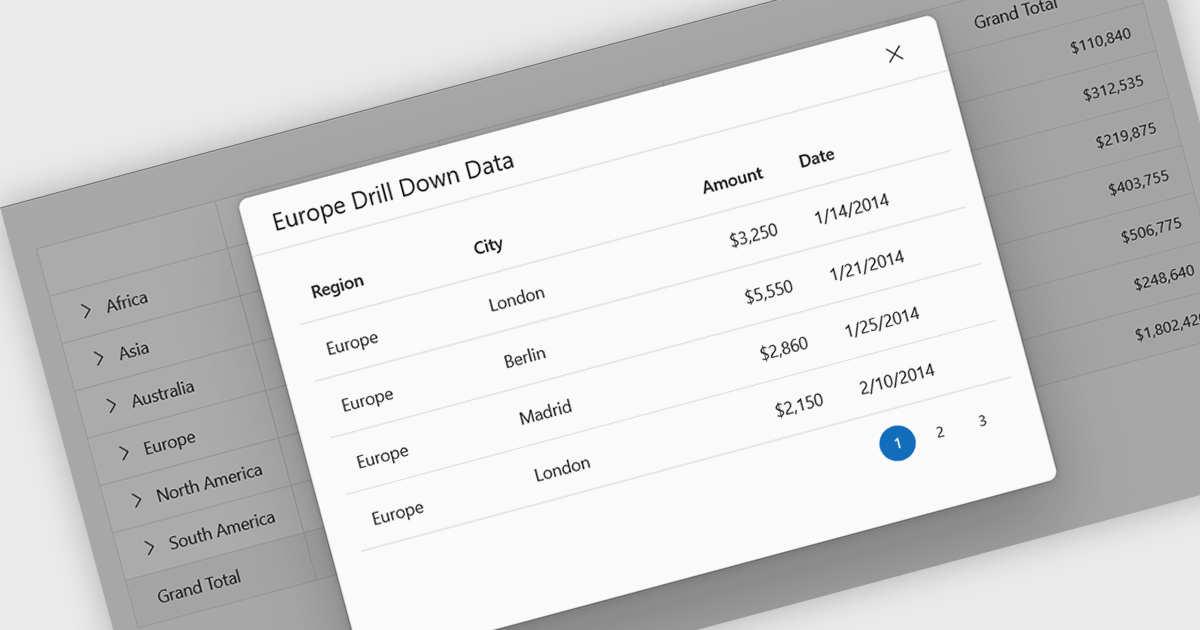Select the Madrid city cell
1200x630 pixels.
tap(545, 412)
